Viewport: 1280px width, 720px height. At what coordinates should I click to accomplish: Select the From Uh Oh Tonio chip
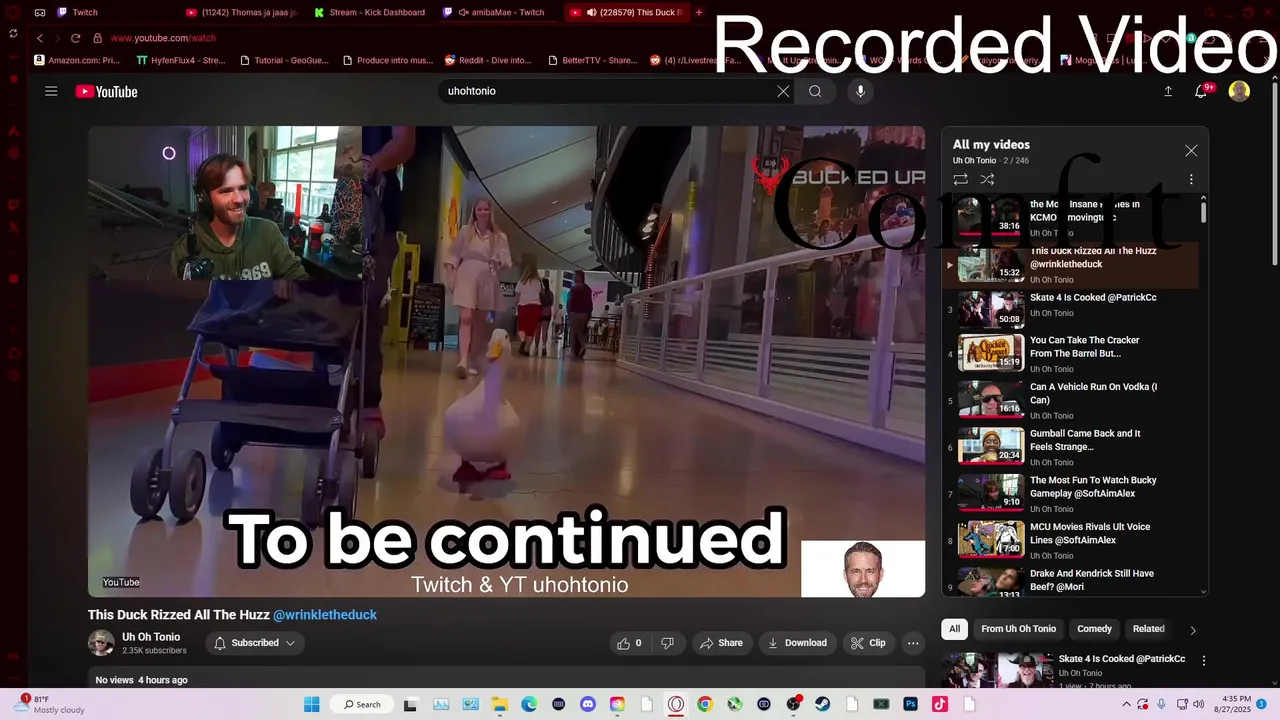pos(1018,629)
